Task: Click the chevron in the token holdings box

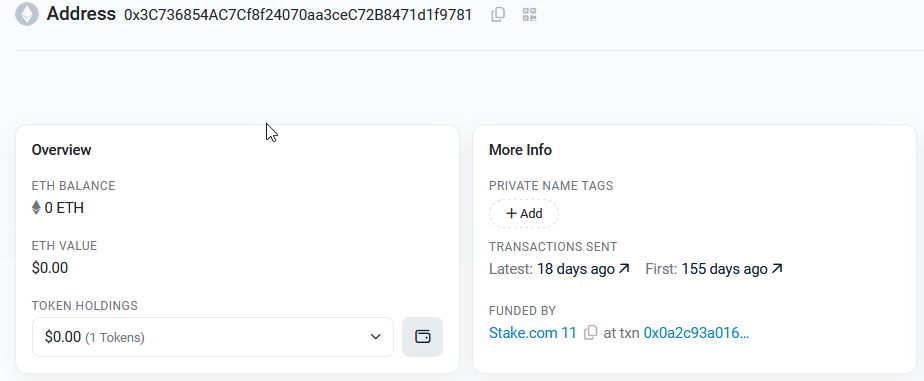Action: (375, 337)
